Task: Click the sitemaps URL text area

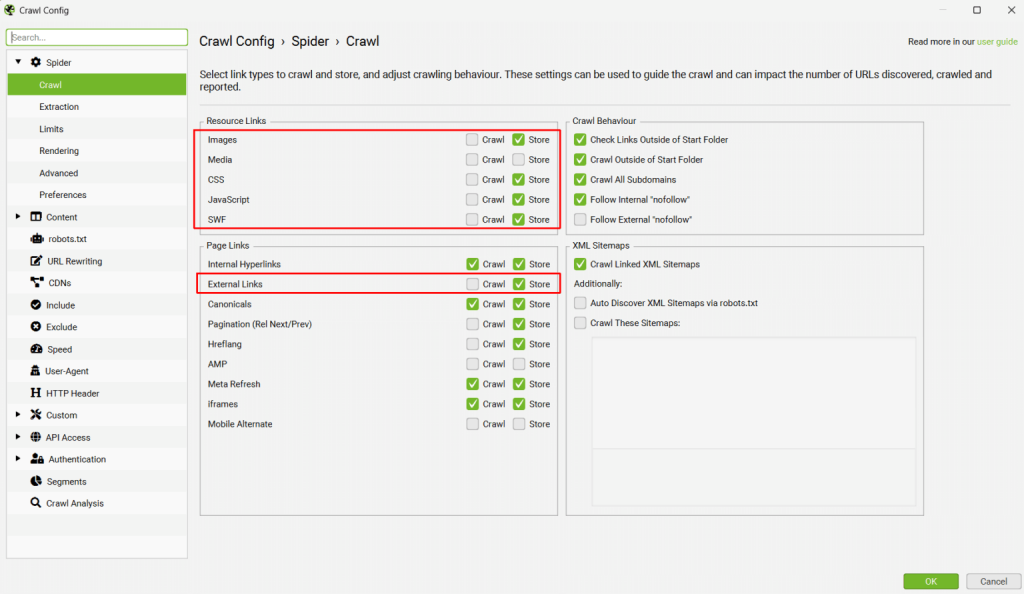Action: pyautogui.click(x=754, y=422)
